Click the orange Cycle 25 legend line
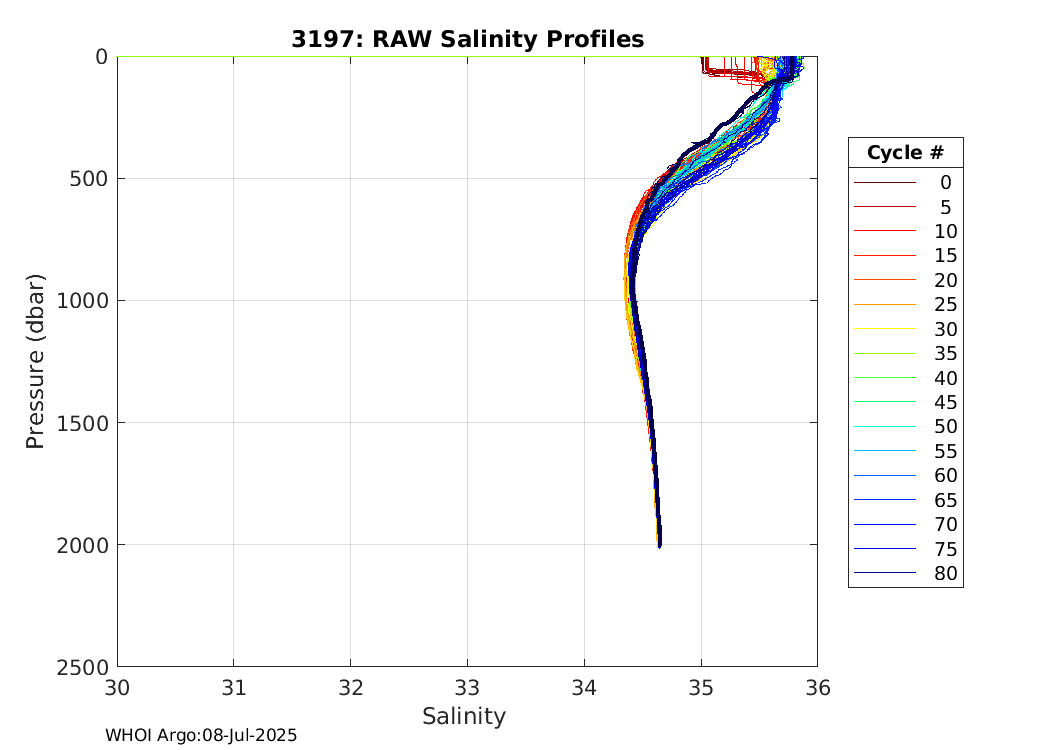This screenshot has width=1050, height=750. pos(884,304)
